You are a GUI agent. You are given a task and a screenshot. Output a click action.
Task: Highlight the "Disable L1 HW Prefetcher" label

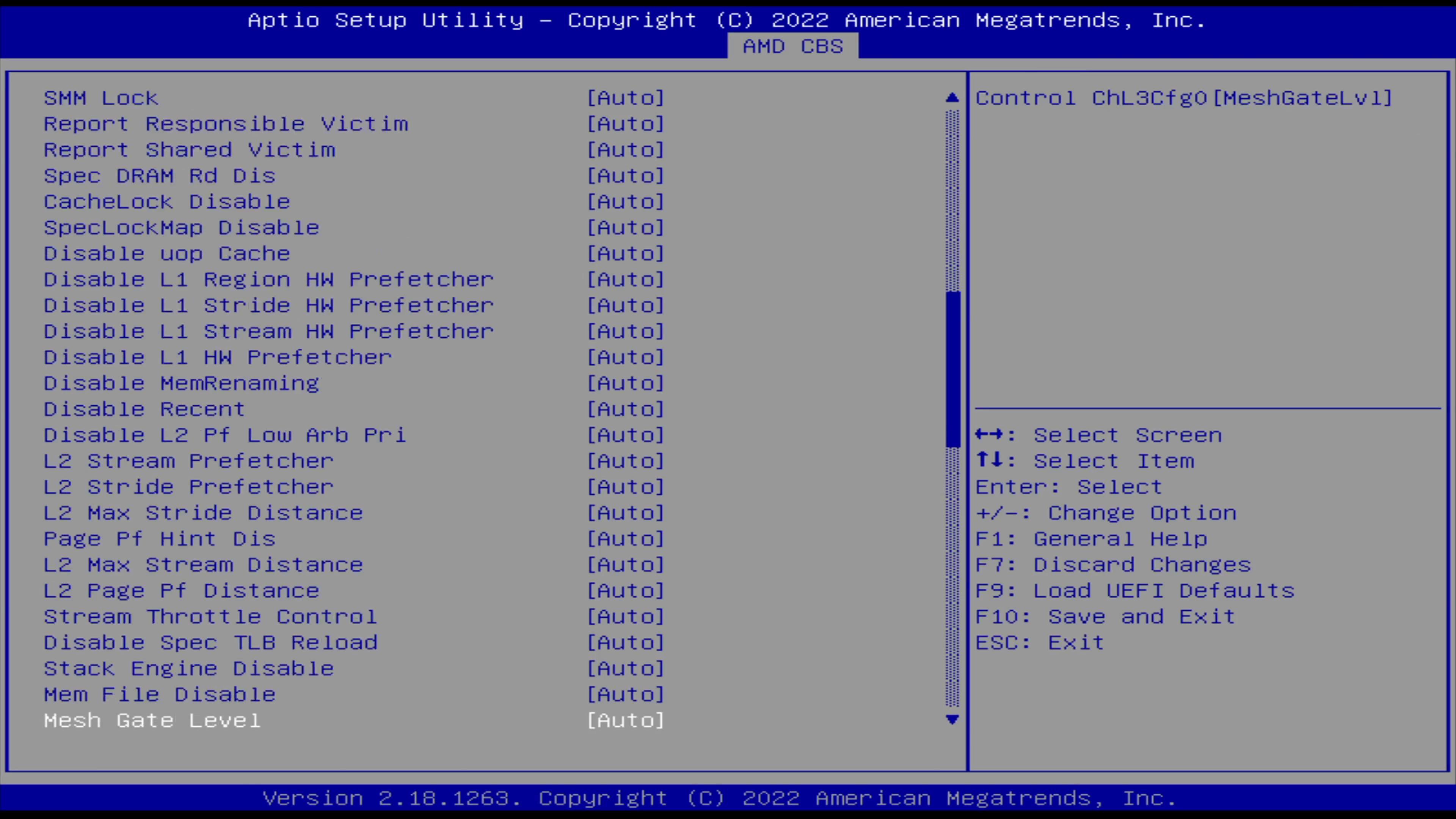click(x=218, y=357)
